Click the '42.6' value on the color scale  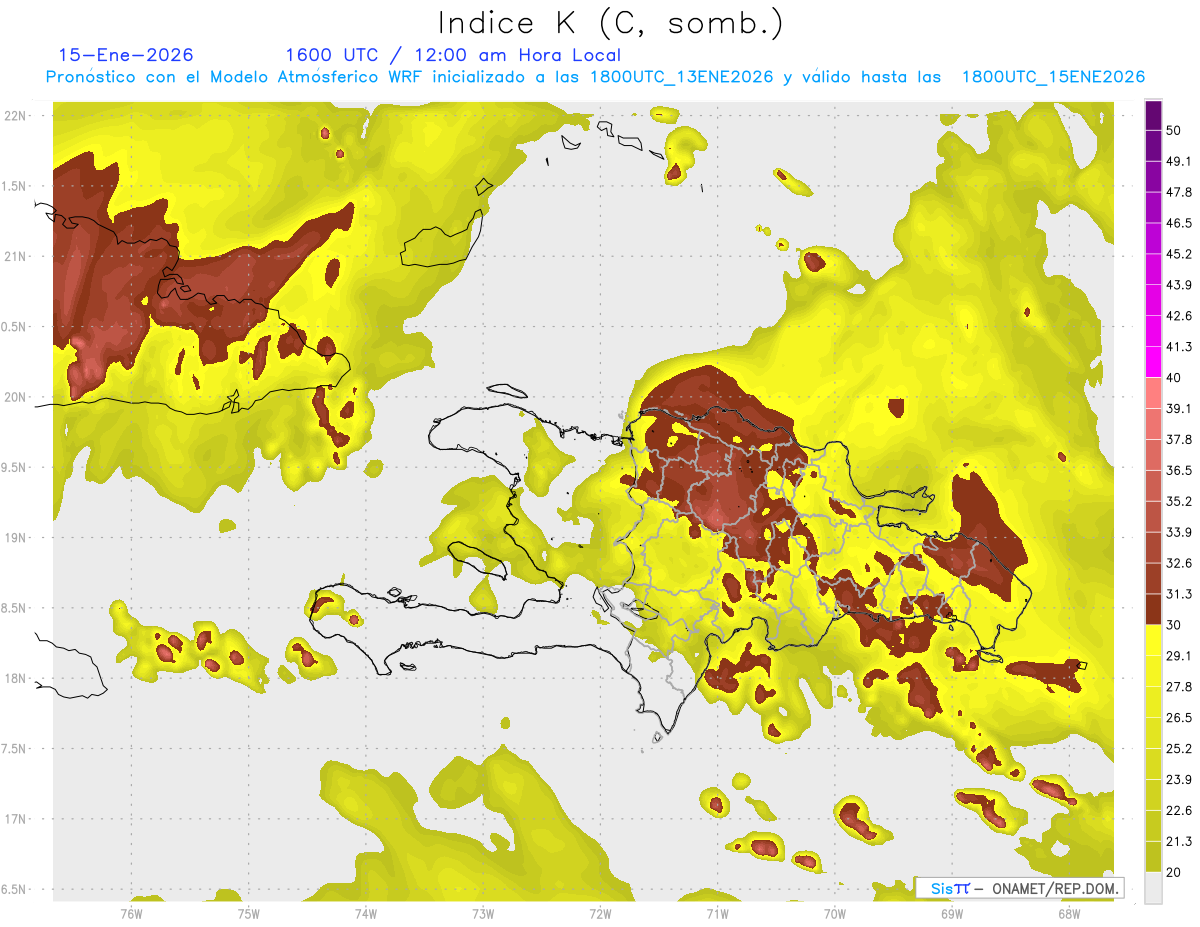(x=1178, y=316)
